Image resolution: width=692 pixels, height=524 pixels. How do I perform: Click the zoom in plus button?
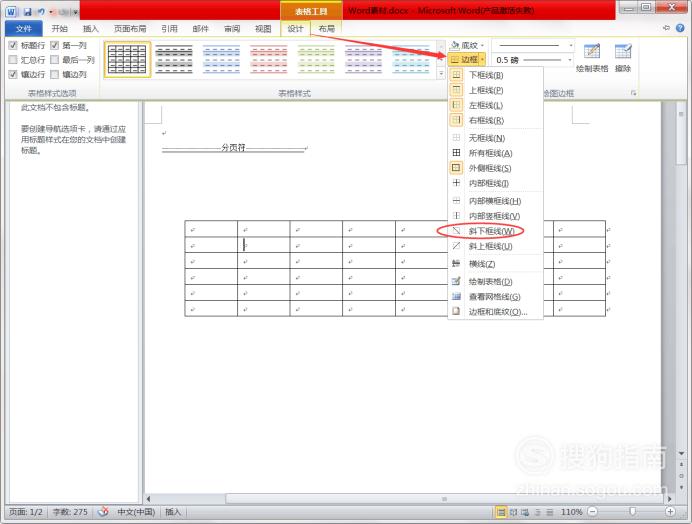[x=670, y=512]
